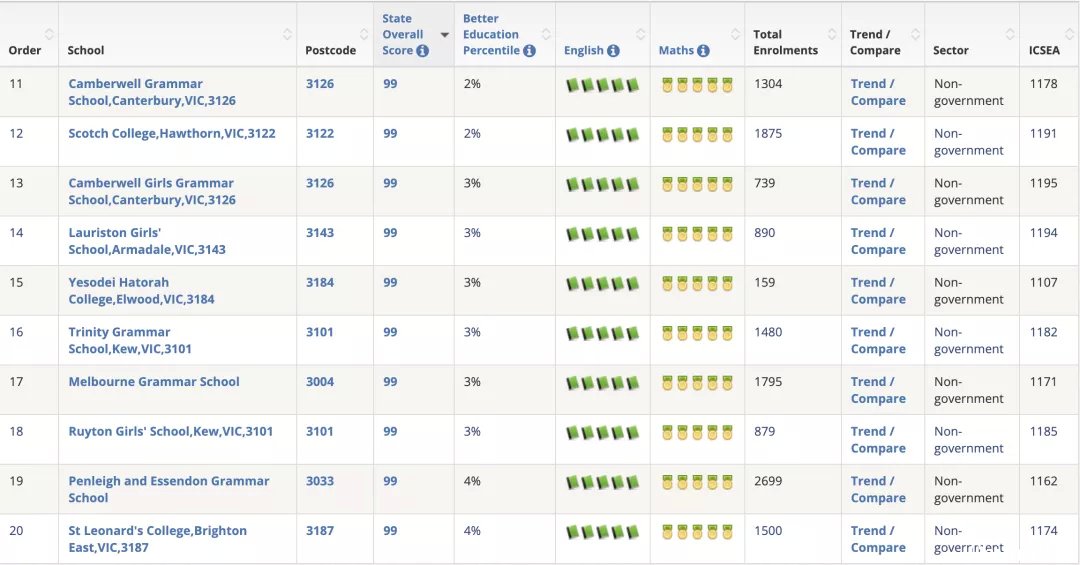Sort by Trend / Compare column arrows
Image resolution: width=1080 pixels, height=565 pixels.
915,34
